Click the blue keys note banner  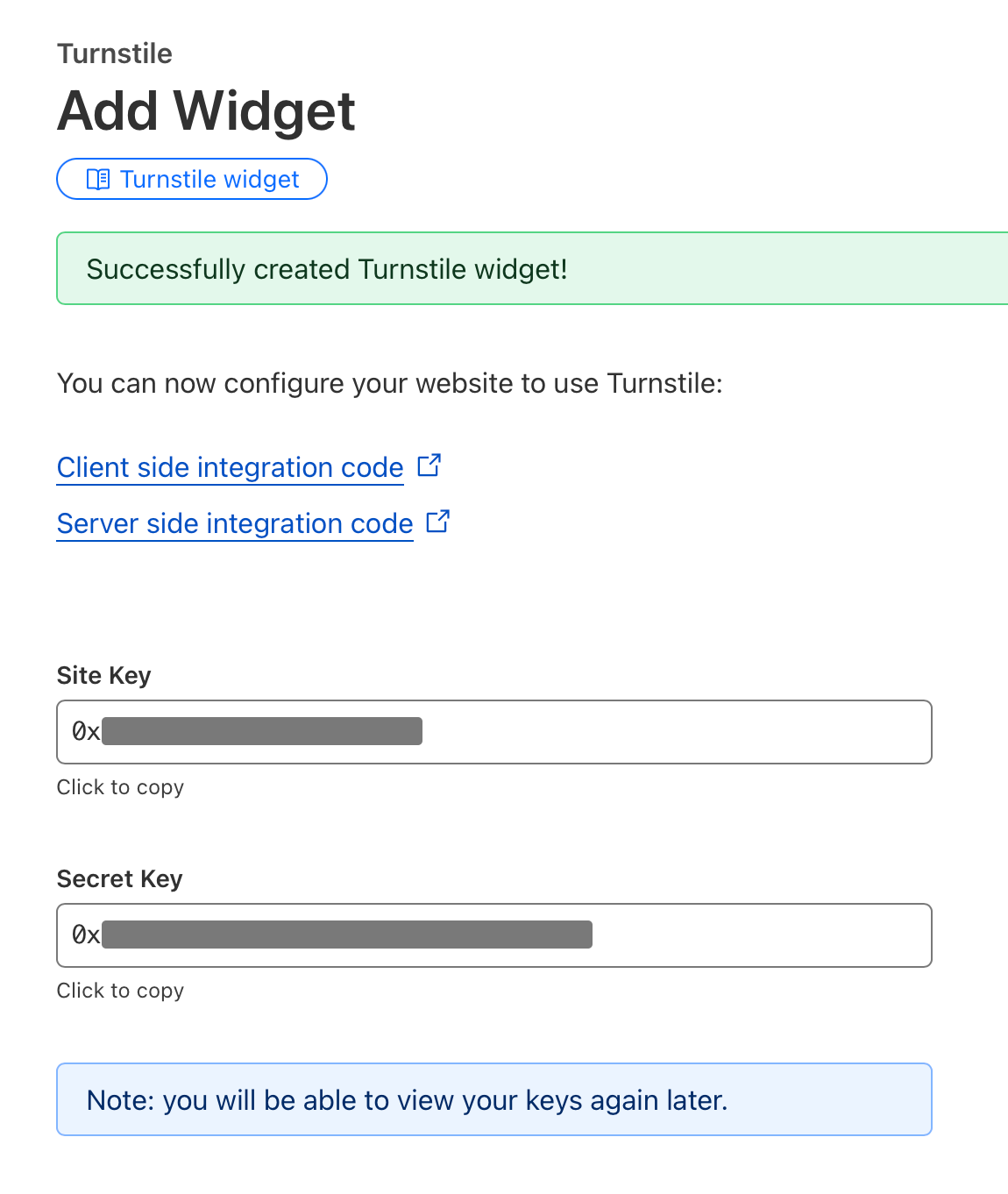494,1100
